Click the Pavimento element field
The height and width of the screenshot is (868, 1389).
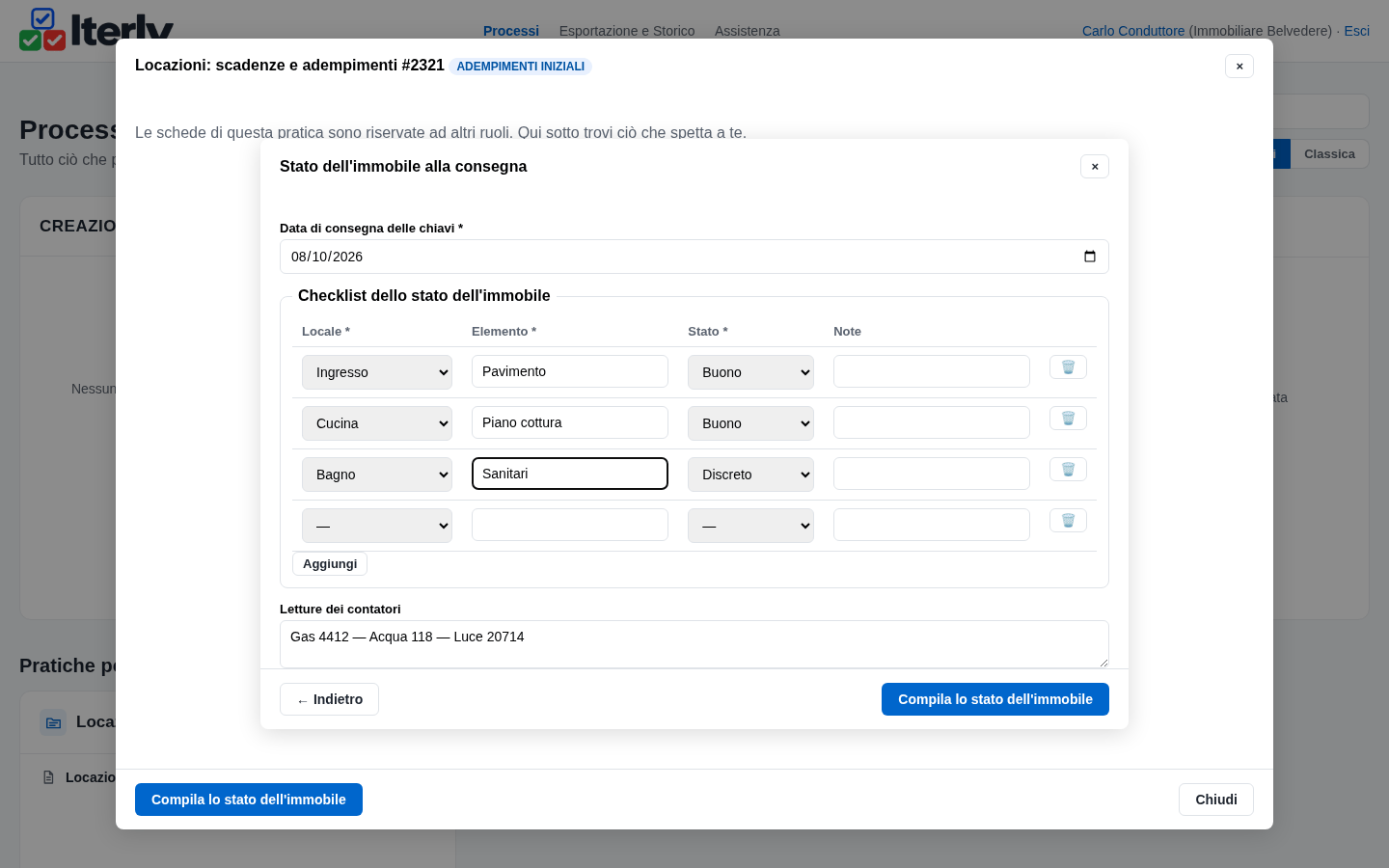click(x=570, y=371)
